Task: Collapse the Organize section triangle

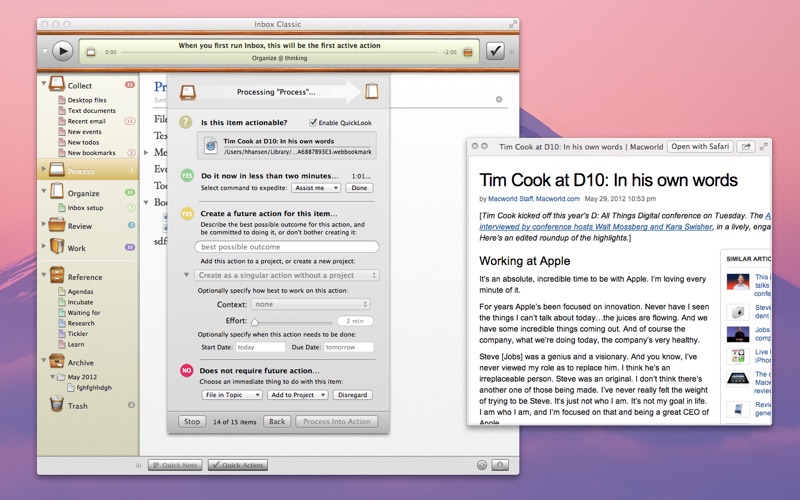Action: [x=44, y=190]
